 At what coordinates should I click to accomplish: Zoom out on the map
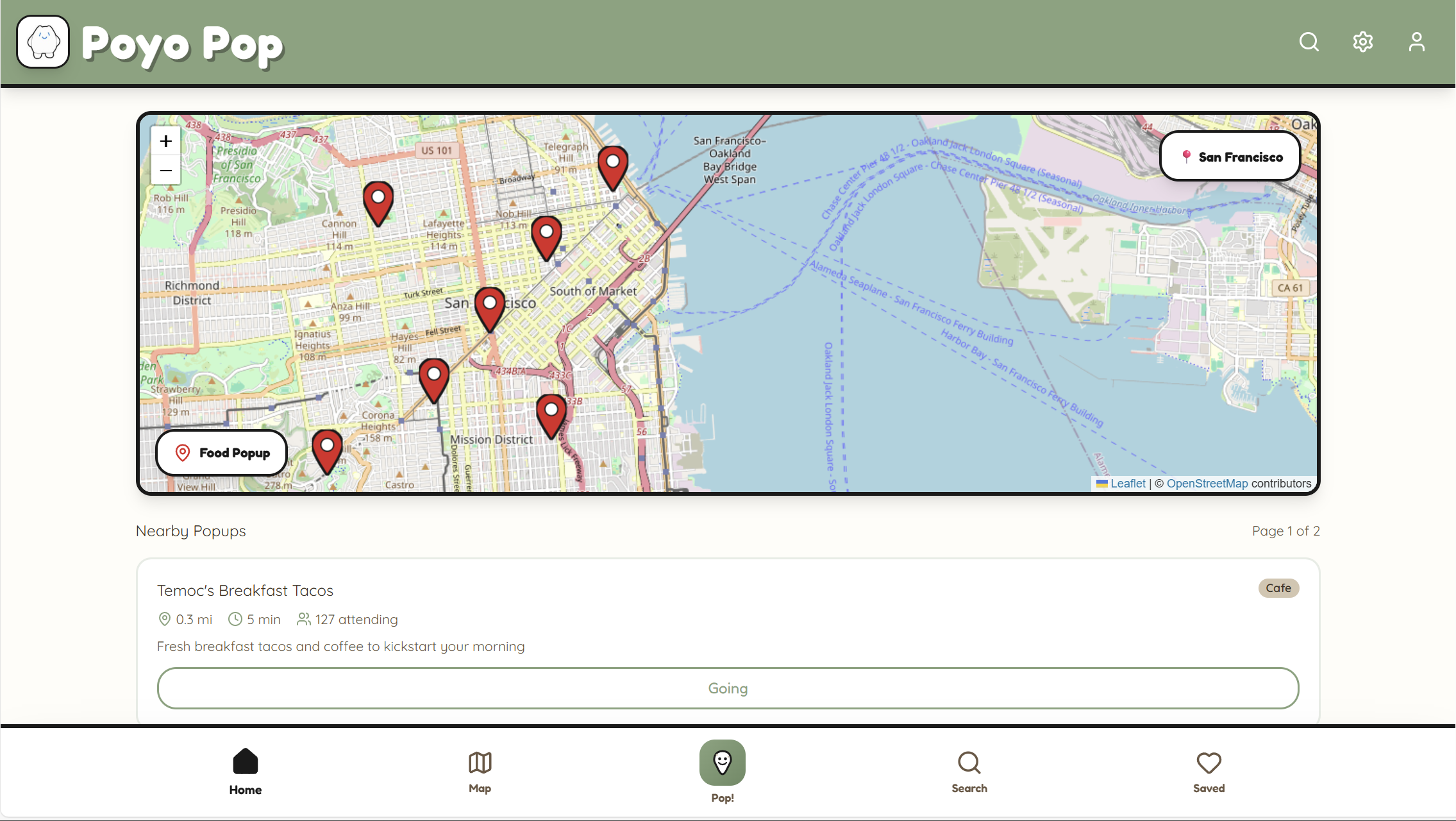coord(166,171)
